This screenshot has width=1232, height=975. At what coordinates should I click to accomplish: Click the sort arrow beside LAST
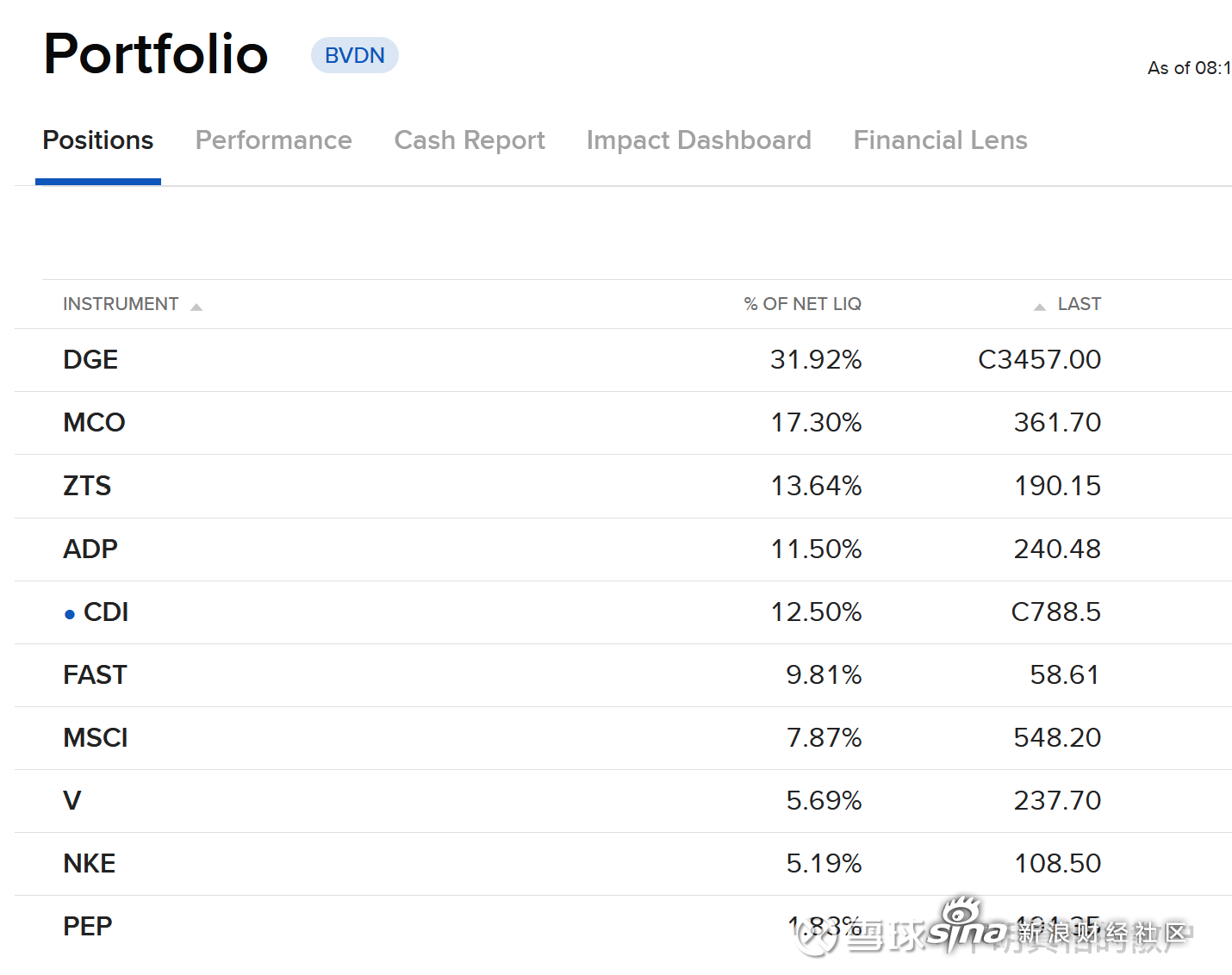click(x=1040, y=307)
